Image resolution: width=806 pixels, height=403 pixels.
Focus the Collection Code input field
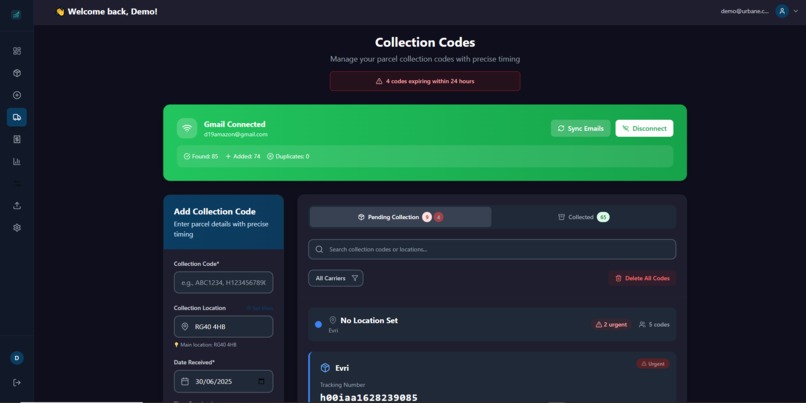(224, 282)
